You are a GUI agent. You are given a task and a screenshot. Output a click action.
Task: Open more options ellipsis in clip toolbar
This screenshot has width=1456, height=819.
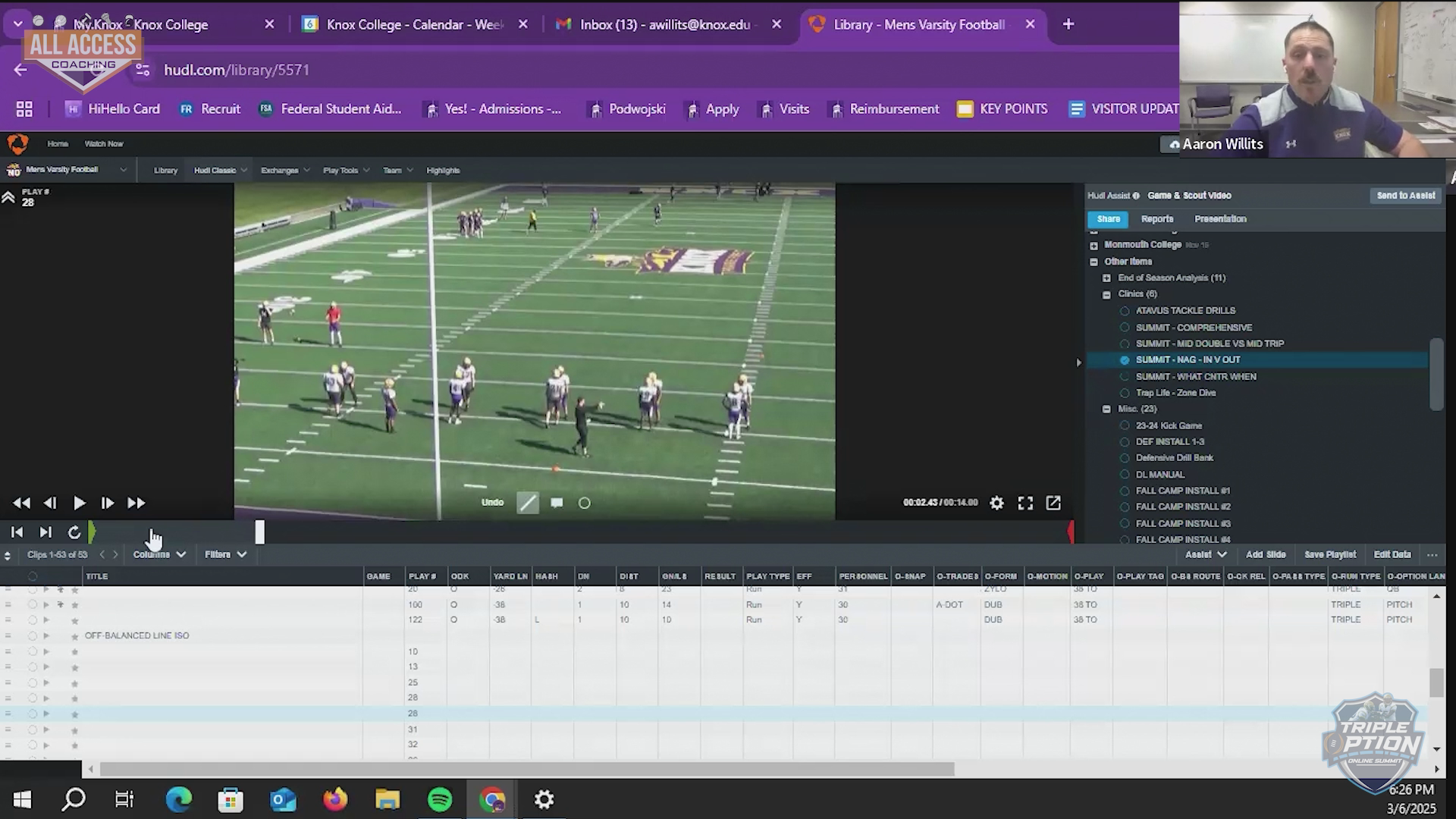[1432, 554]
